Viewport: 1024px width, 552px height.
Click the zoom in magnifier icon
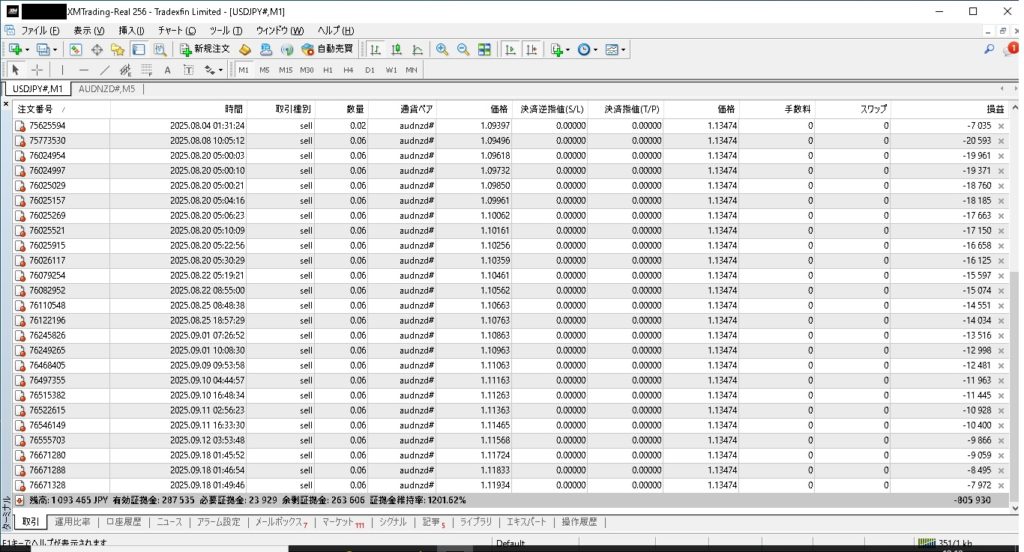pyautogui.click(x=442, y=49)
